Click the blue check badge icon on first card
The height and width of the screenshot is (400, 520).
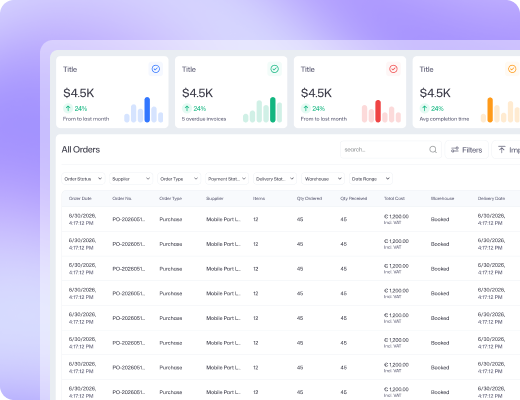156,69
